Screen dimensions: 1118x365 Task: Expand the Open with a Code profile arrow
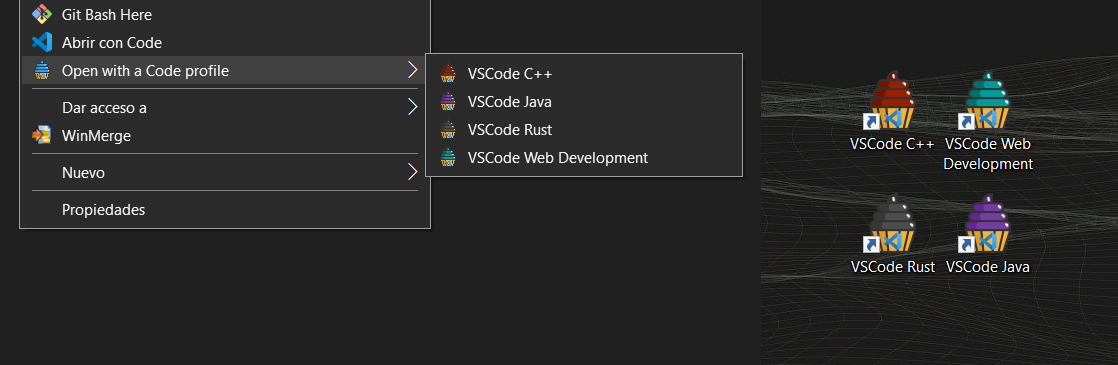pos(412,70)
